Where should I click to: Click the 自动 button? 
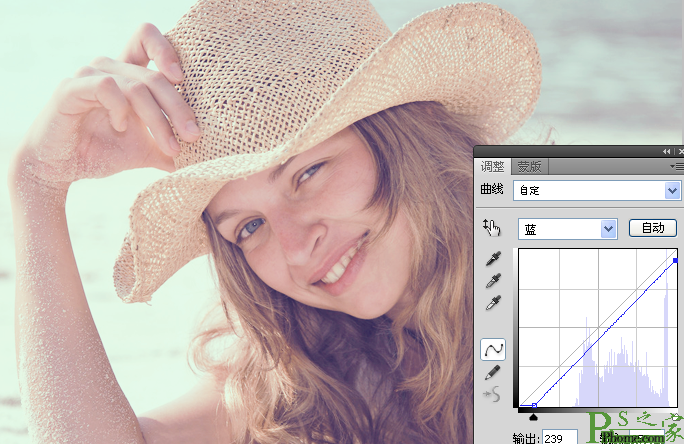point(653,228)
